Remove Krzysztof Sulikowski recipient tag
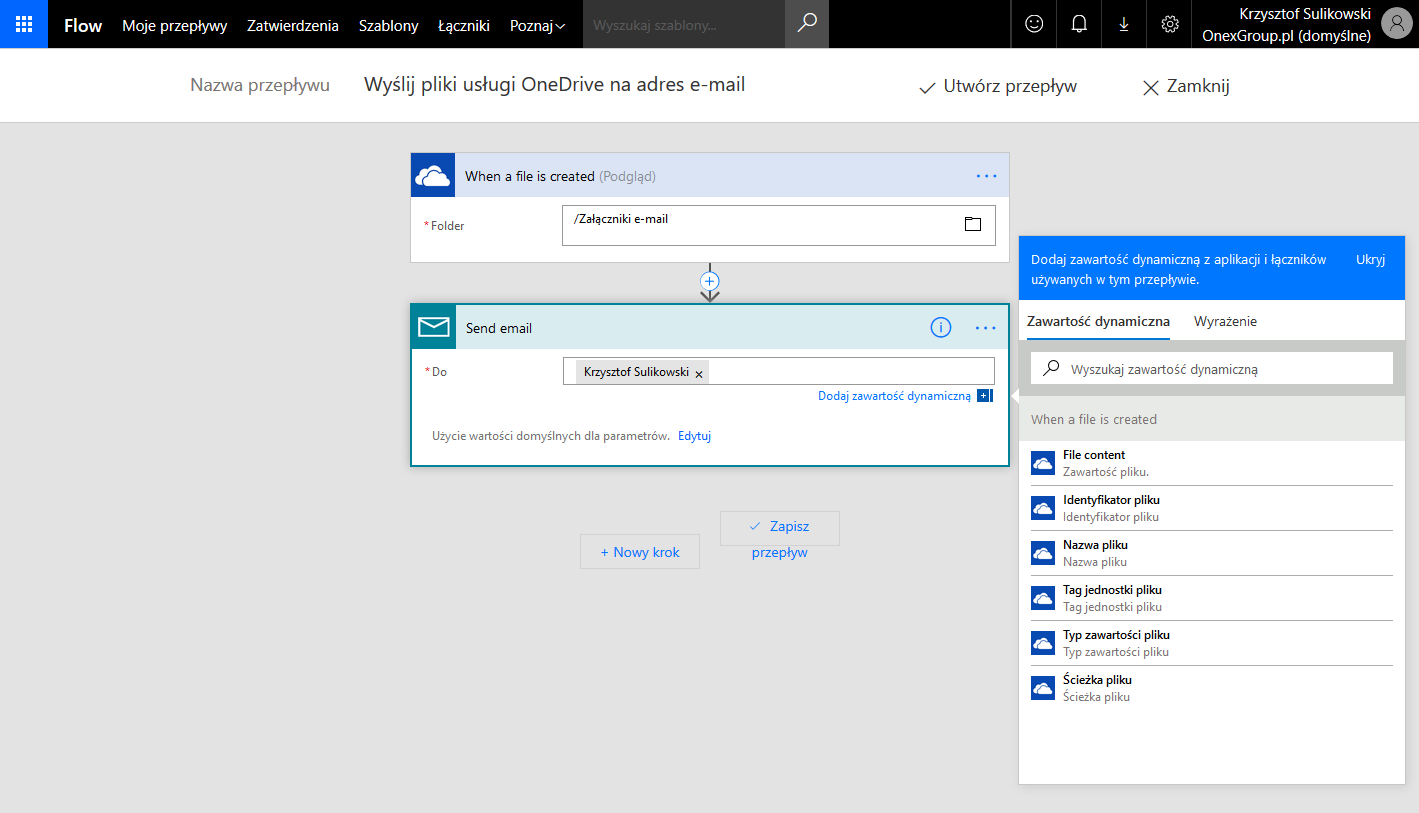 [699, 373]
